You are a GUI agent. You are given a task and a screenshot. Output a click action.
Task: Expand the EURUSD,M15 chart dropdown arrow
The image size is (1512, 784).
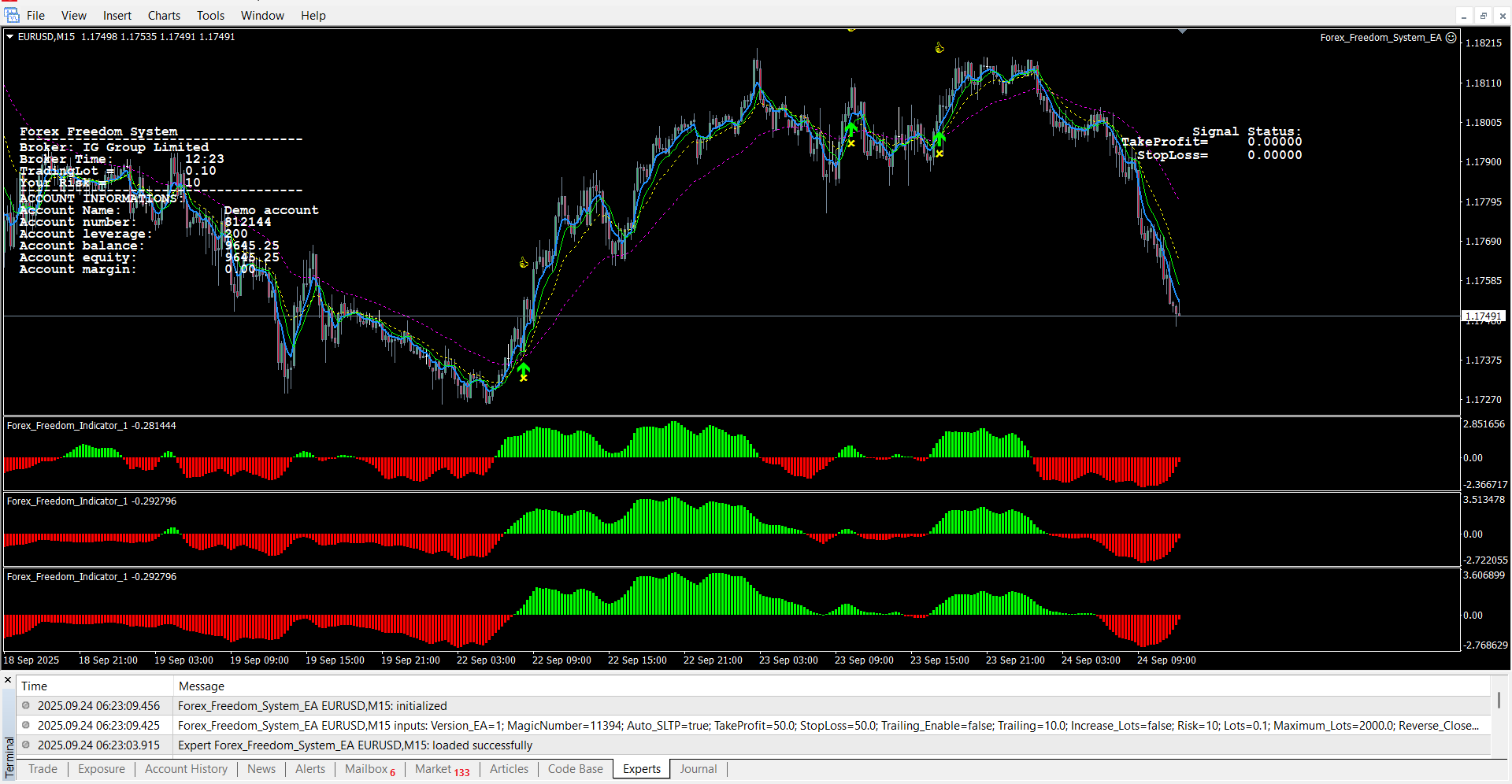10,37
